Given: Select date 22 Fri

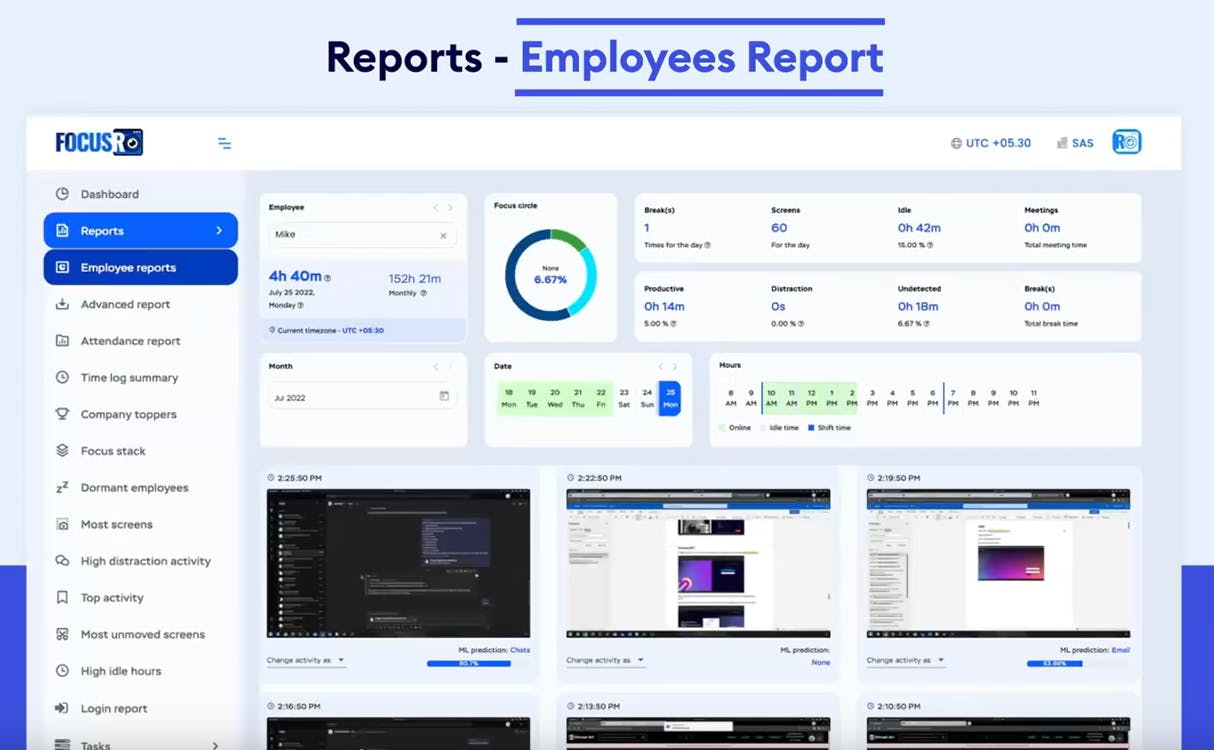Looking at the screenshot, I should pos(601,398).
